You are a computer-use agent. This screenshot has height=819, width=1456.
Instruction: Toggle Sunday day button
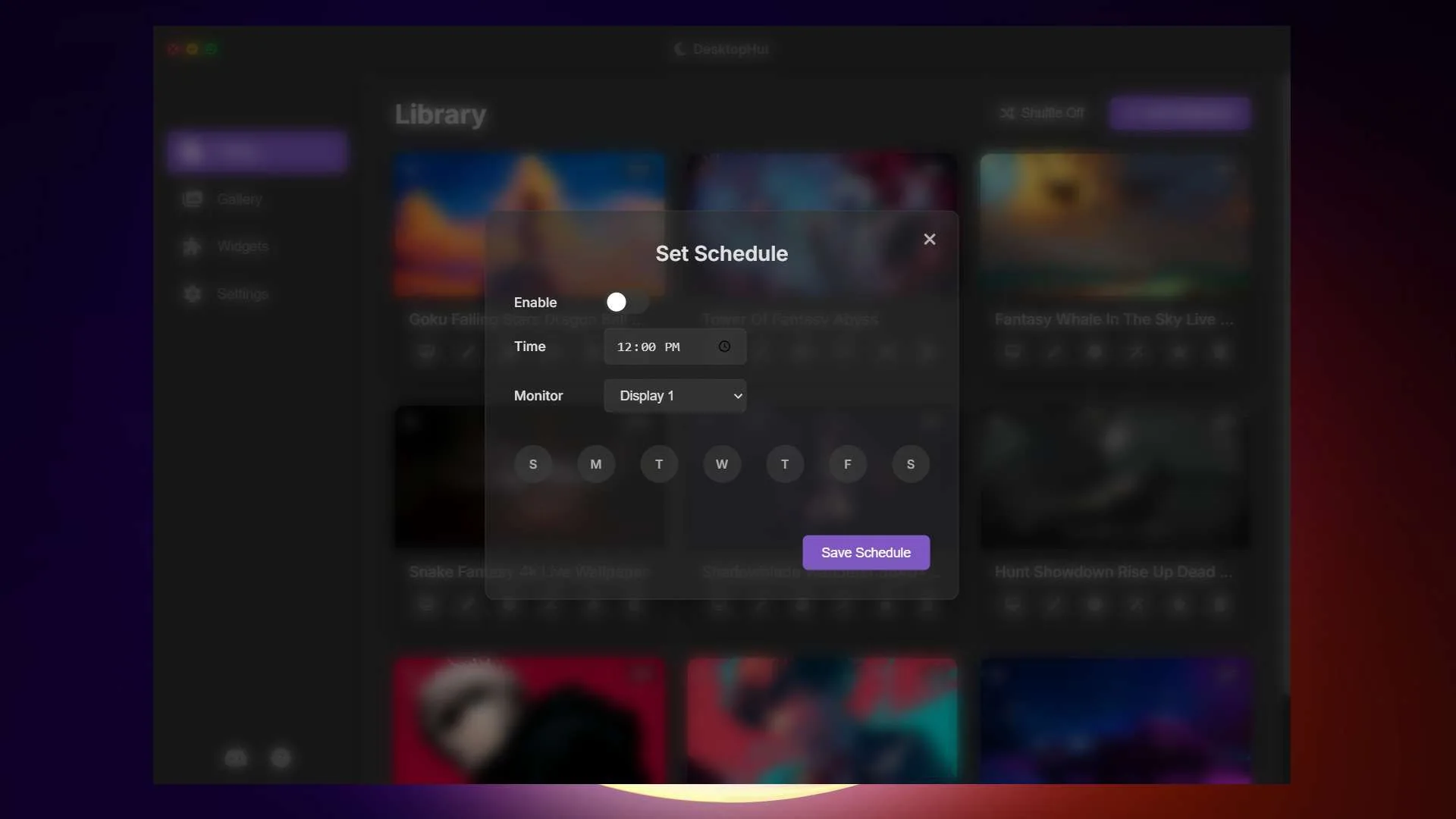click(x=533, y=464)
